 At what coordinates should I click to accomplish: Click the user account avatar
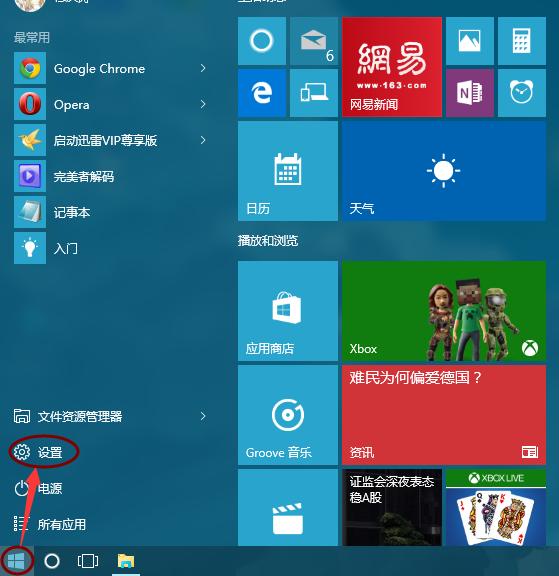click(30, 4)
